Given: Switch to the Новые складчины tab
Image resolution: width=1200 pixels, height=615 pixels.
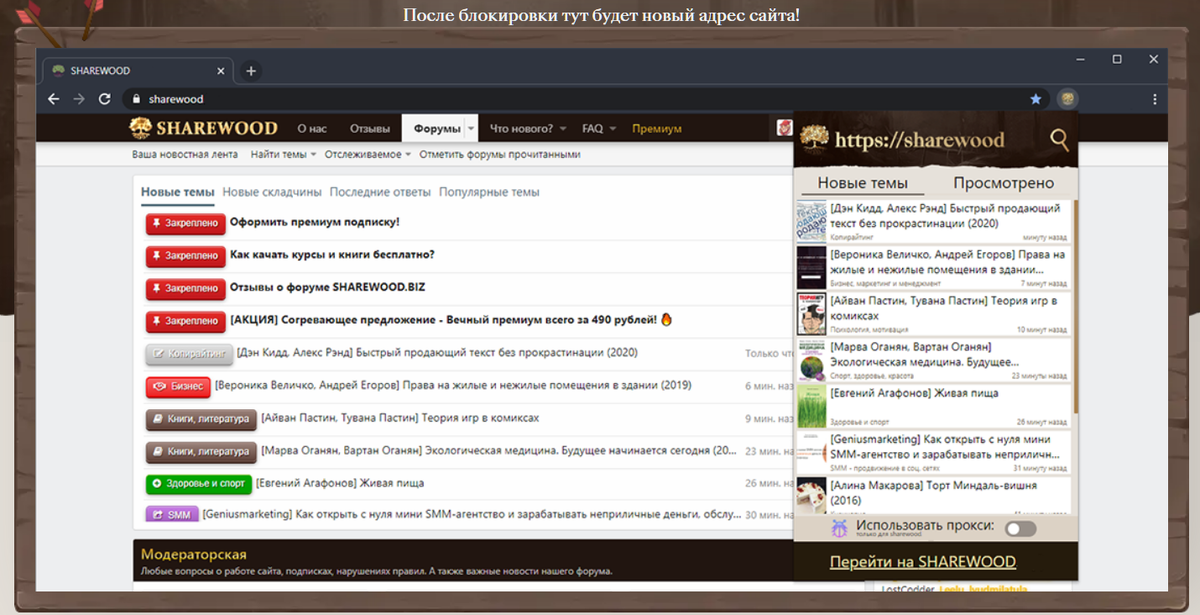Looking at the screenshot, I should tap(272, 192).
